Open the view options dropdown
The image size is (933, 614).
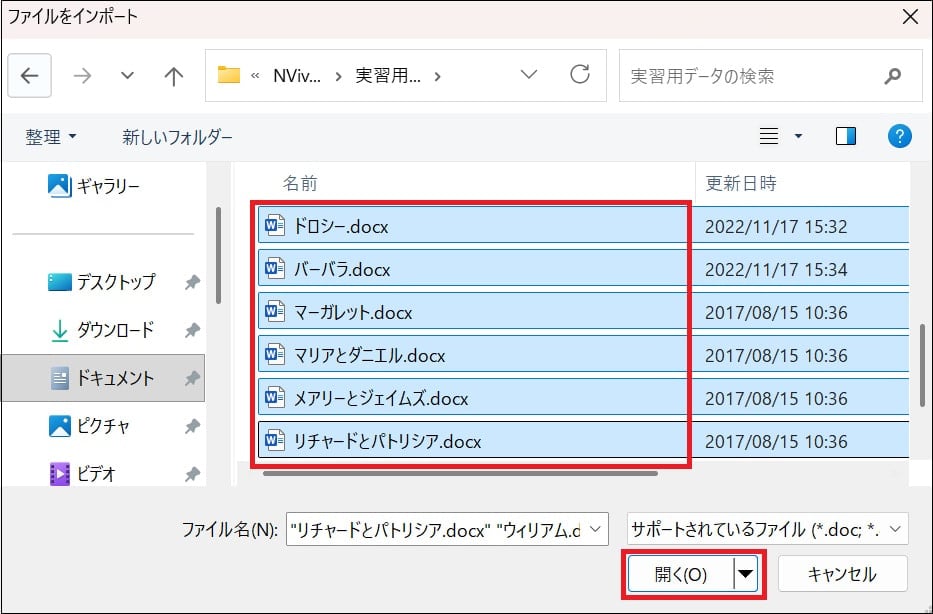coord(798,136)
